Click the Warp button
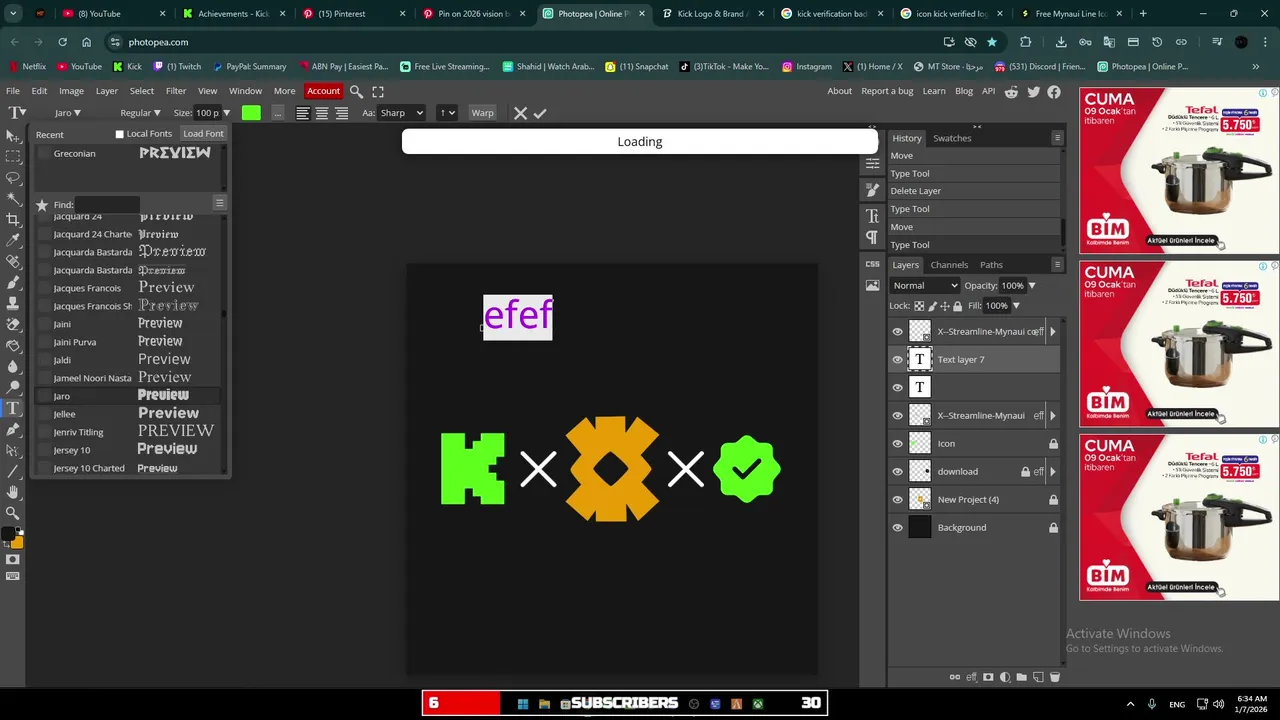Viewport: 1280px width, 720px height. (483, 113)
